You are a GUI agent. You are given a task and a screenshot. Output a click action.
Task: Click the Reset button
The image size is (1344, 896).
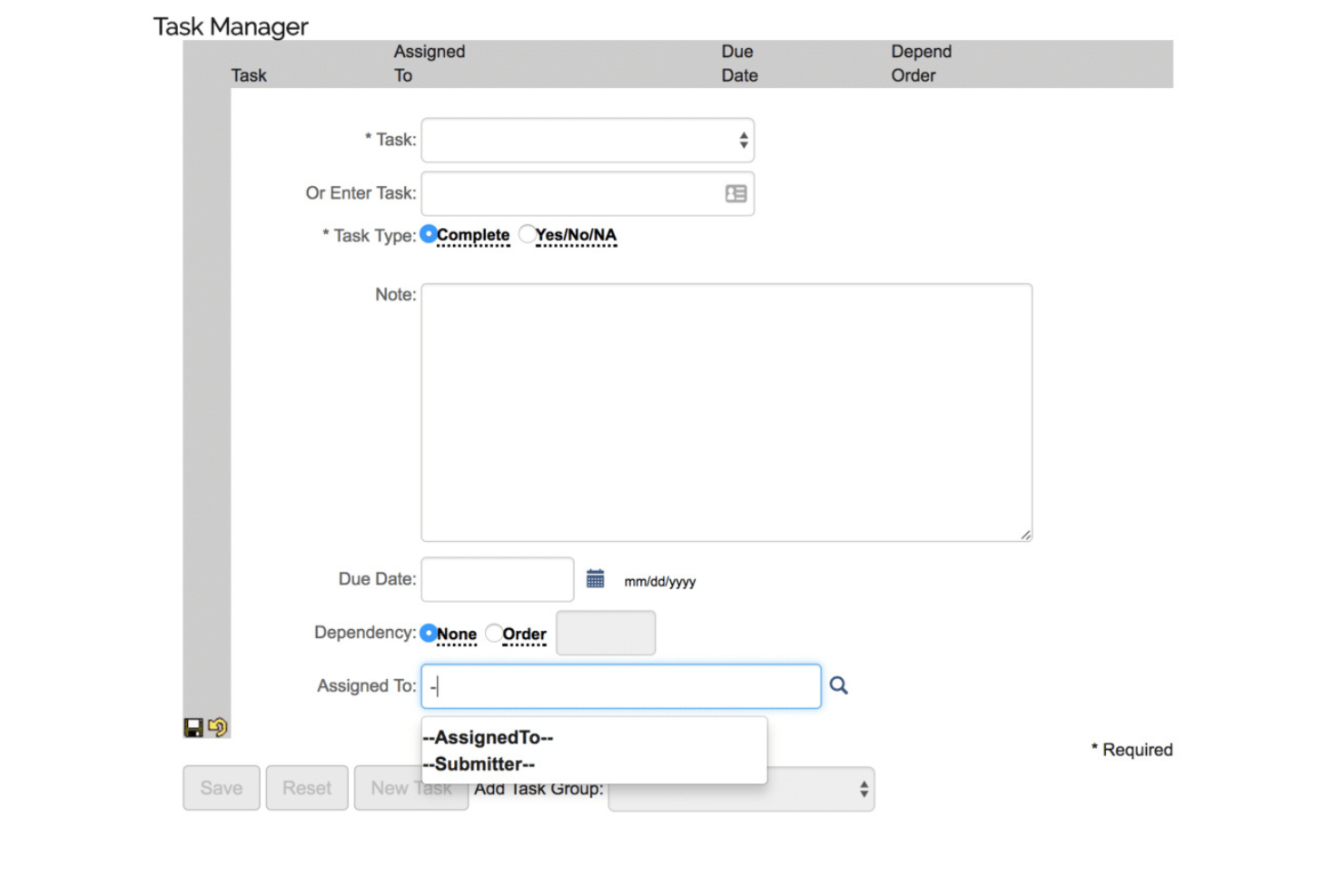click(x=307, y=788)
